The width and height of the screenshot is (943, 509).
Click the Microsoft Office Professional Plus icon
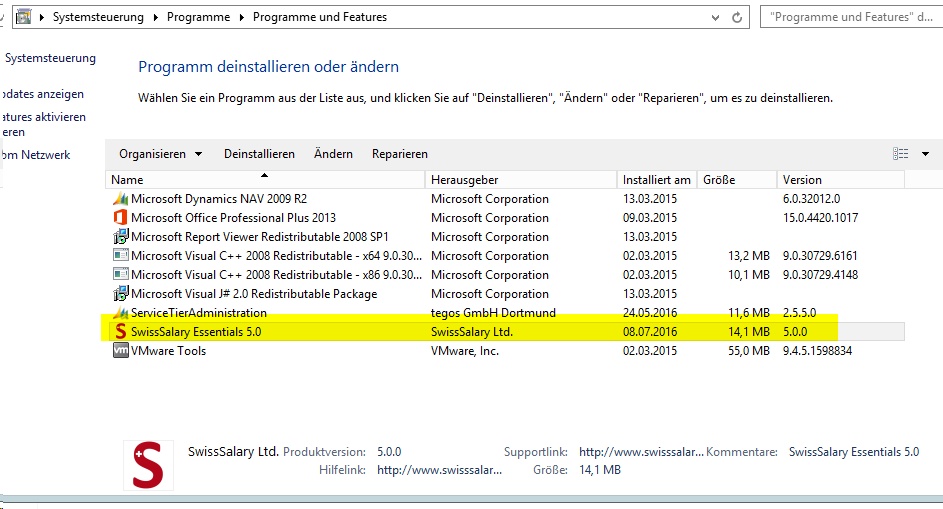click(x=120, y=218)
